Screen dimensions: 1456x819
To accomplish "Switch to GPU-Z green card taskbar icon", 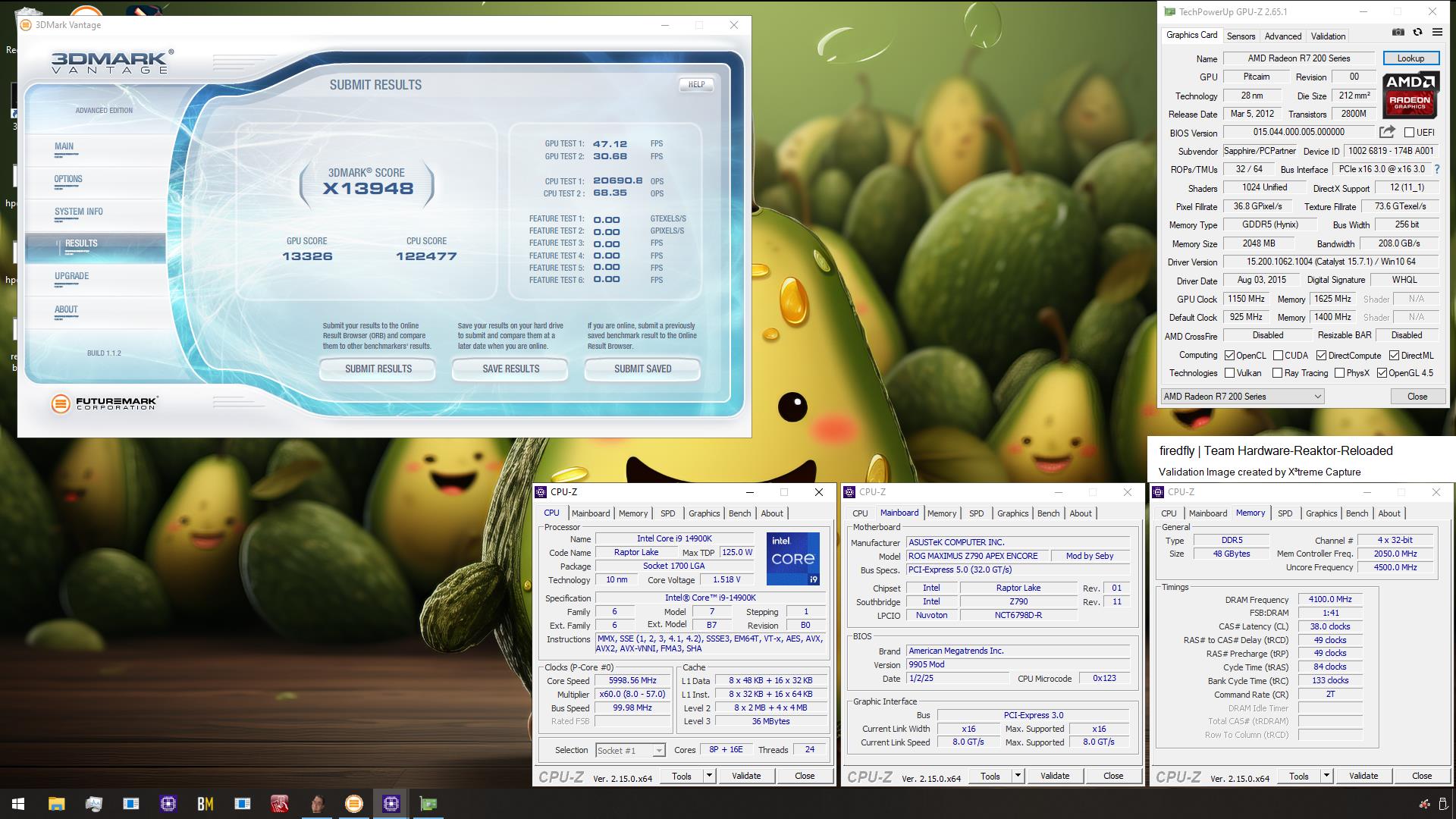I will pos(428,804).
